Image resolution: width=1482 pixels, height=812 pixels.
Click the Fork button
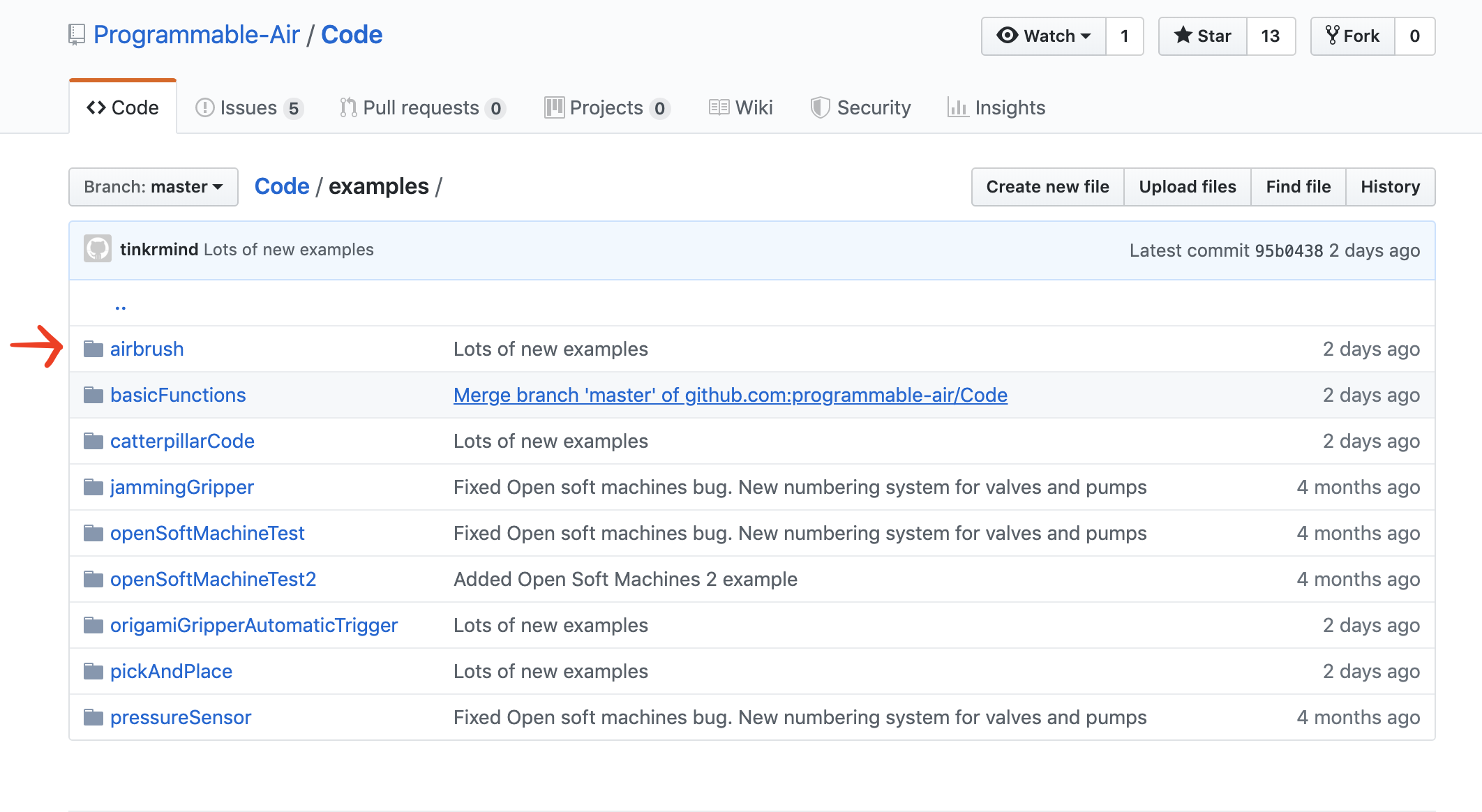tap(1352, 36)
